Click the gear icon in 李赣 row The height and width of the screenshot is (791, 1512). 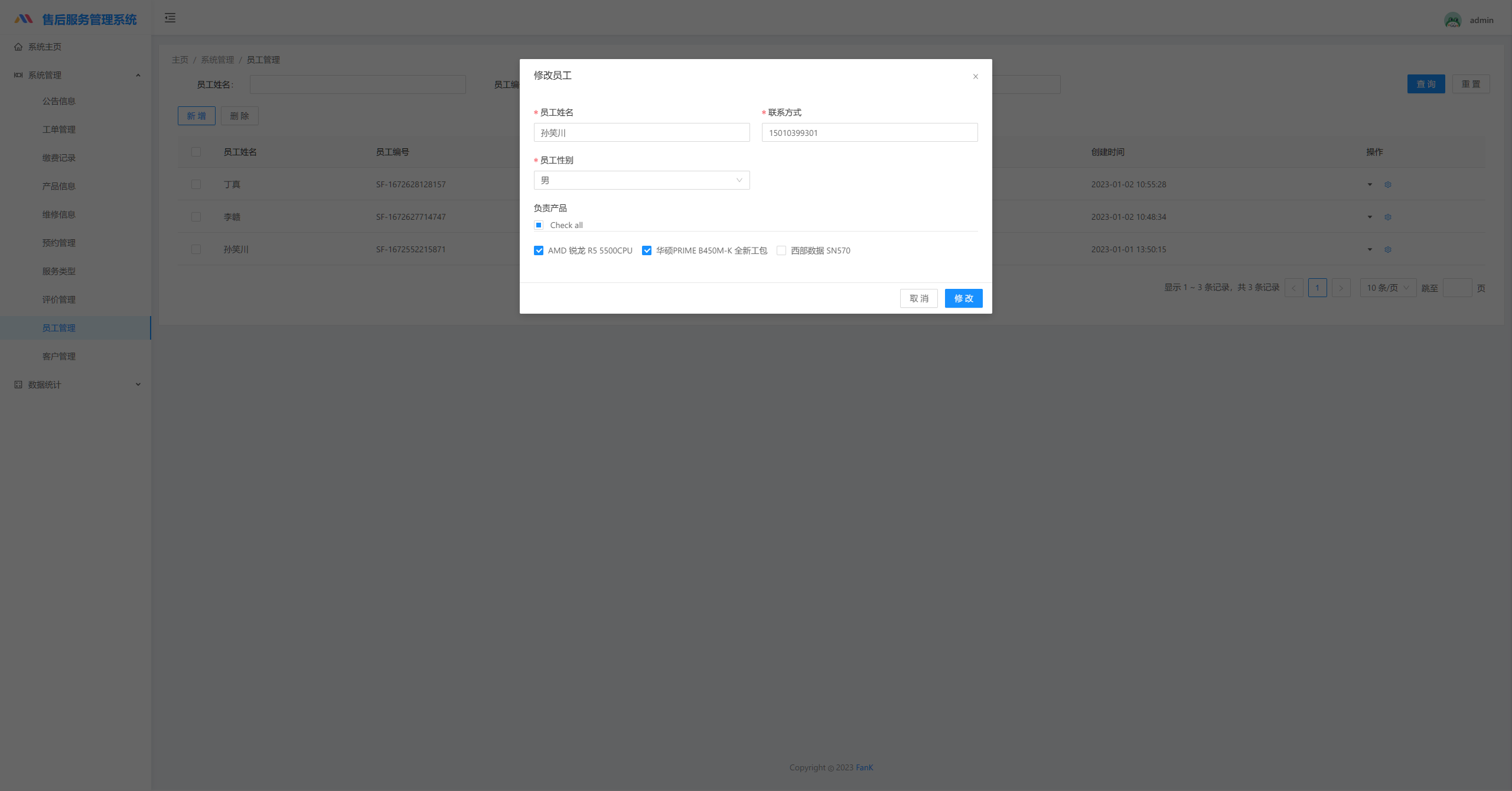[x=1388, y=217]
